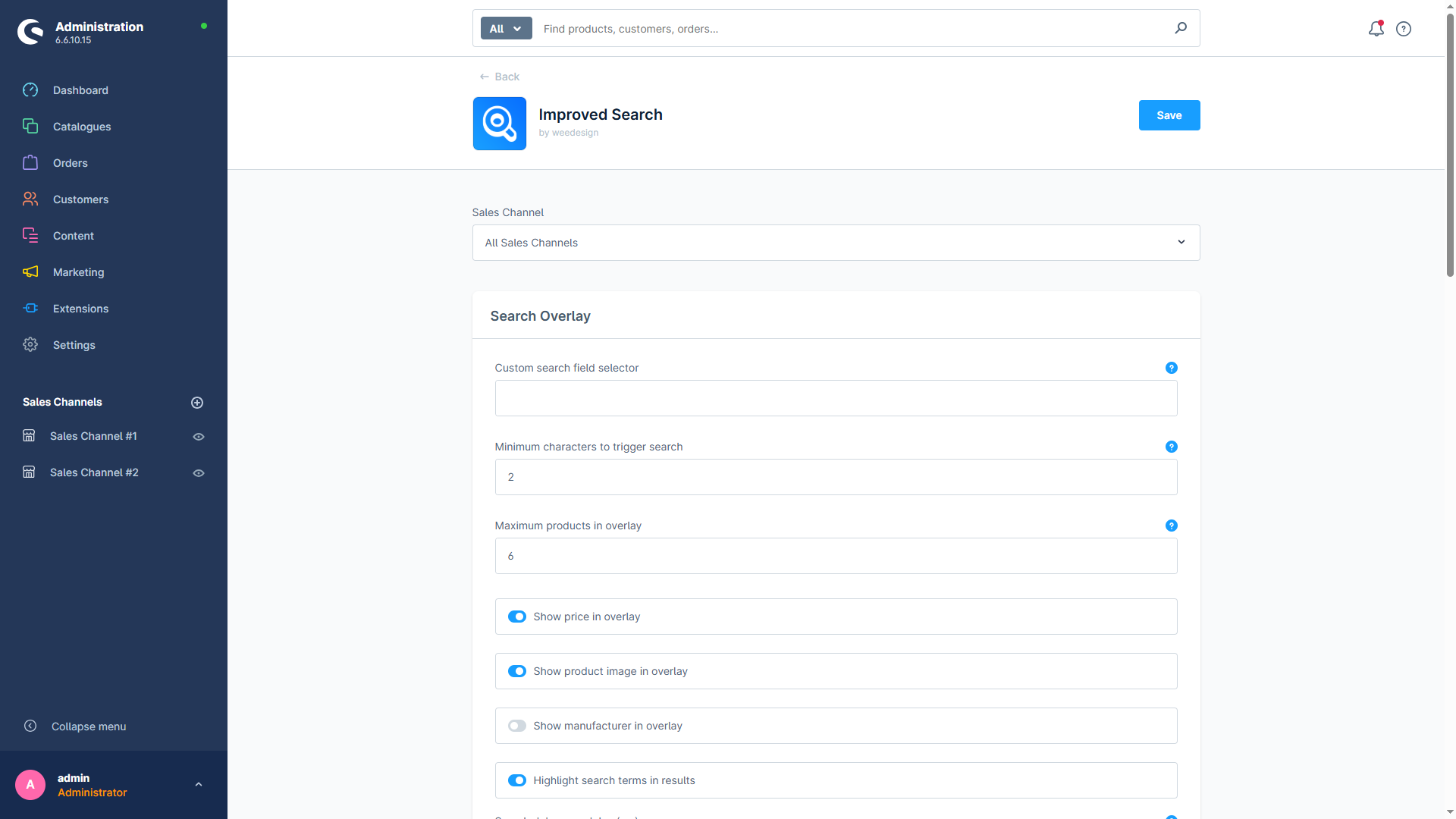The height and width of the screenshot is (819, 1456).
Task: Turn off Highlight search terms in results
Action: pyautogui.click(x=516, y=780)
